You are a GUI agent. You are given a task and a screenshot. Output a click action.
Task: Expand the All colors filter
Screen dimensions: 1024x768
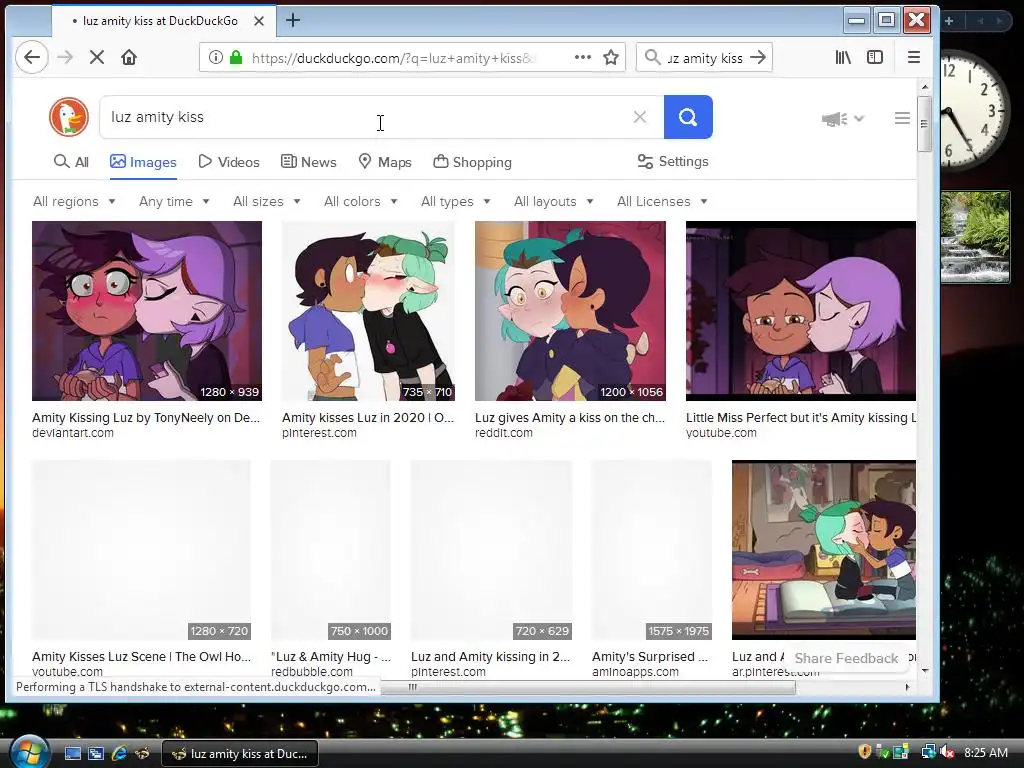pyautogui.click(x=360, y=201)
